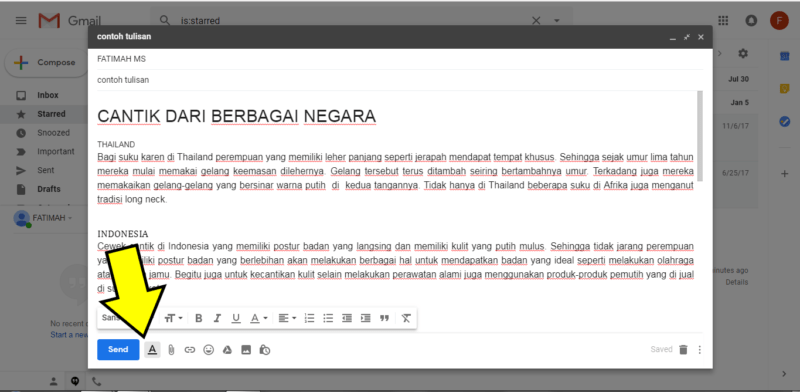800x392 pixels.
Task: Open Calendar in side panel
Action: [785, 57]
